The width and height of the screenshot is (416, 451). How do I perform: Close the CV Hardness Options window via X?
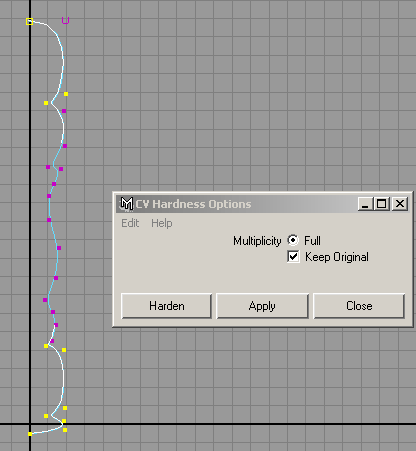(x=400, y=203)
